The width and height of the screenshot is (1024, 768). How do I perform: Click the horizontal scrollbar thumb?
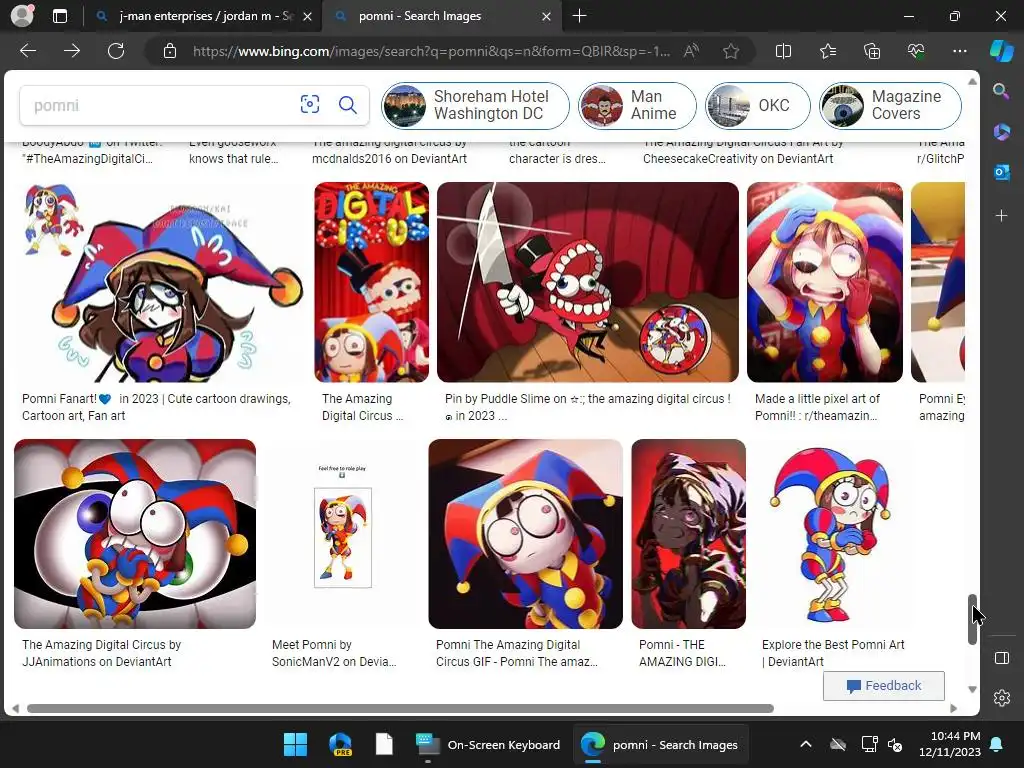pos(400,709)
